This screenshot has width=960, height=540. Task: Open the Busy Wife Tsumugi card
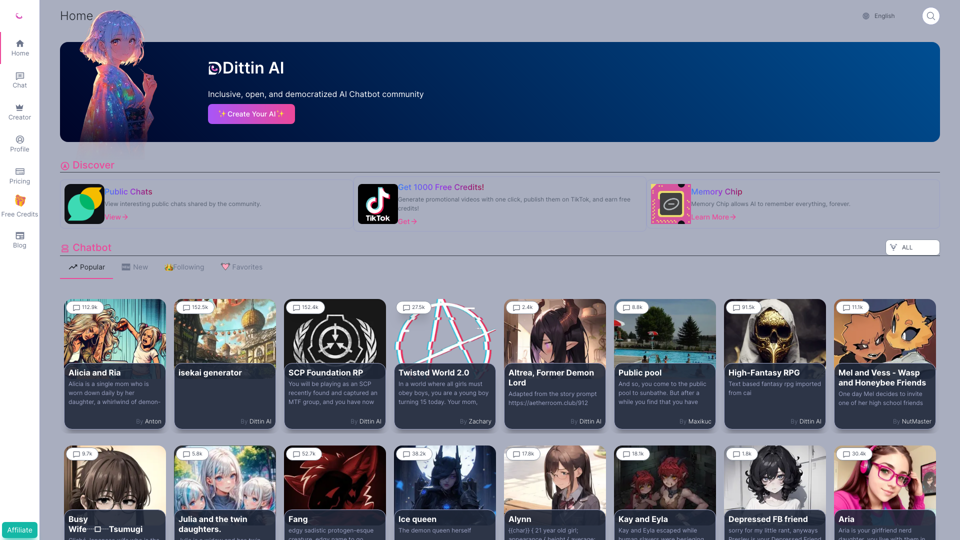[115, 492]
